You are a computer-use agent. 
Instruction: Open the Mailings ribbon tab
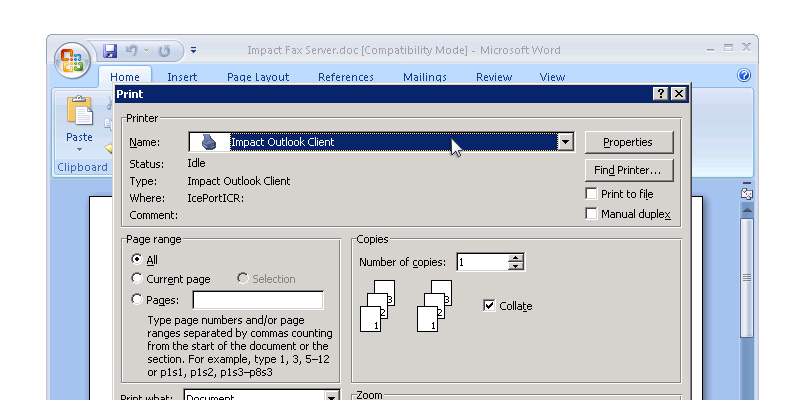425,77
